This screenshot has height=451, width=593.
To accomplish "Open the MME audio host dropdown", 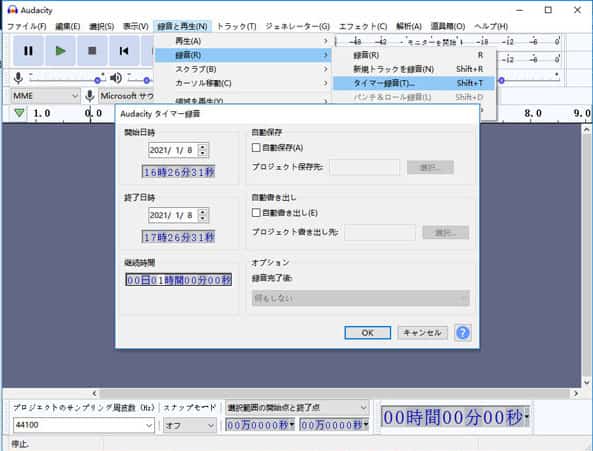I will tap(45, 96).
